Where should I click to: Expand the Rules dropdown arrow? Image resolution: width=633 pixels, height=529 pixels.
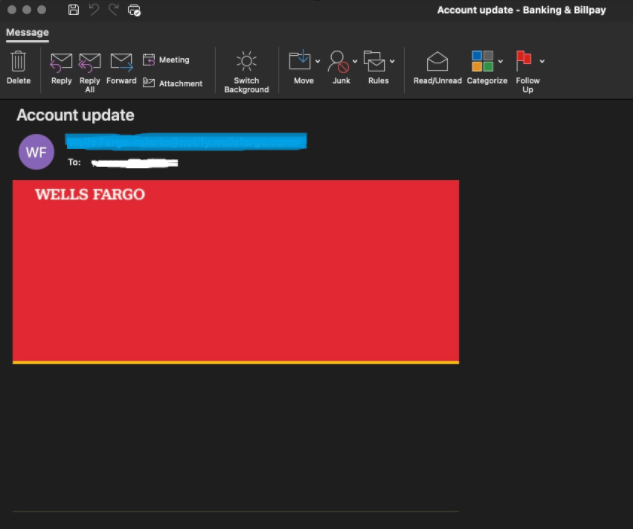[x=392, y=61]
